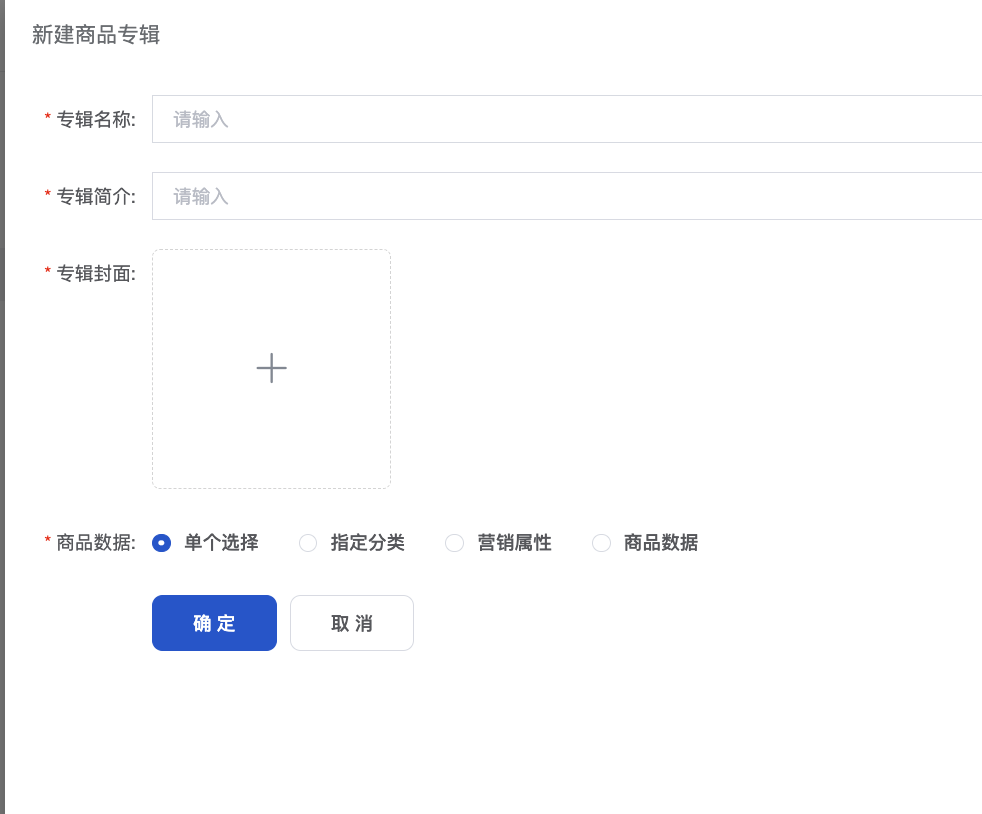The height and width of the screenshot is (814, 982).
Task: Select the 营销属性 radio button
Action: pyautogui.click(x=454, y=543)
